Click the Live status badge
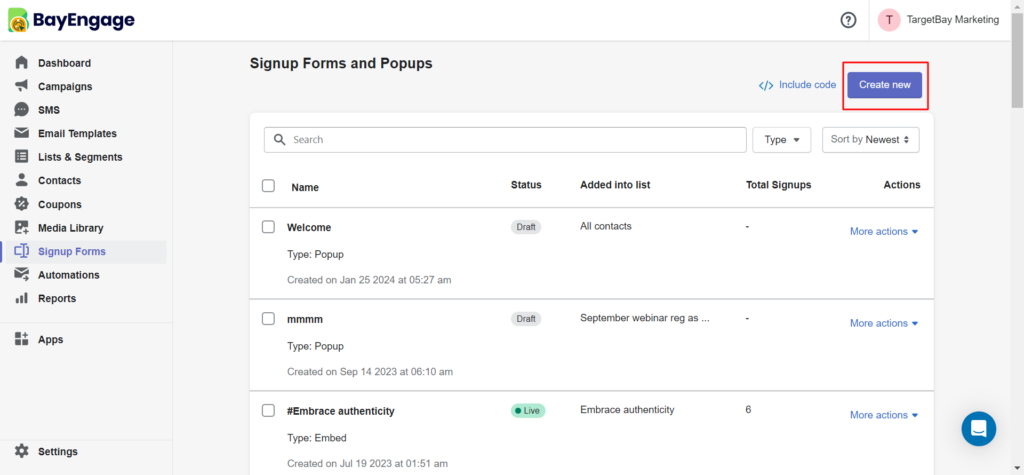The image size is (1024, 475). 528,411
